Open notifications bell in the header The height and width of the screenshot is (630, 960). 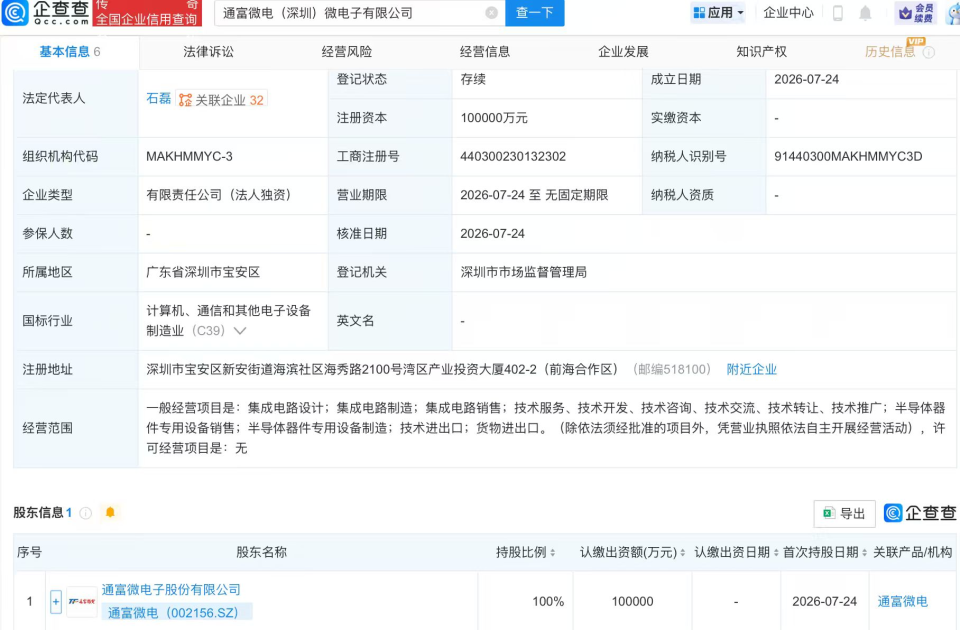pyautogui.click(x=865, y=13)
